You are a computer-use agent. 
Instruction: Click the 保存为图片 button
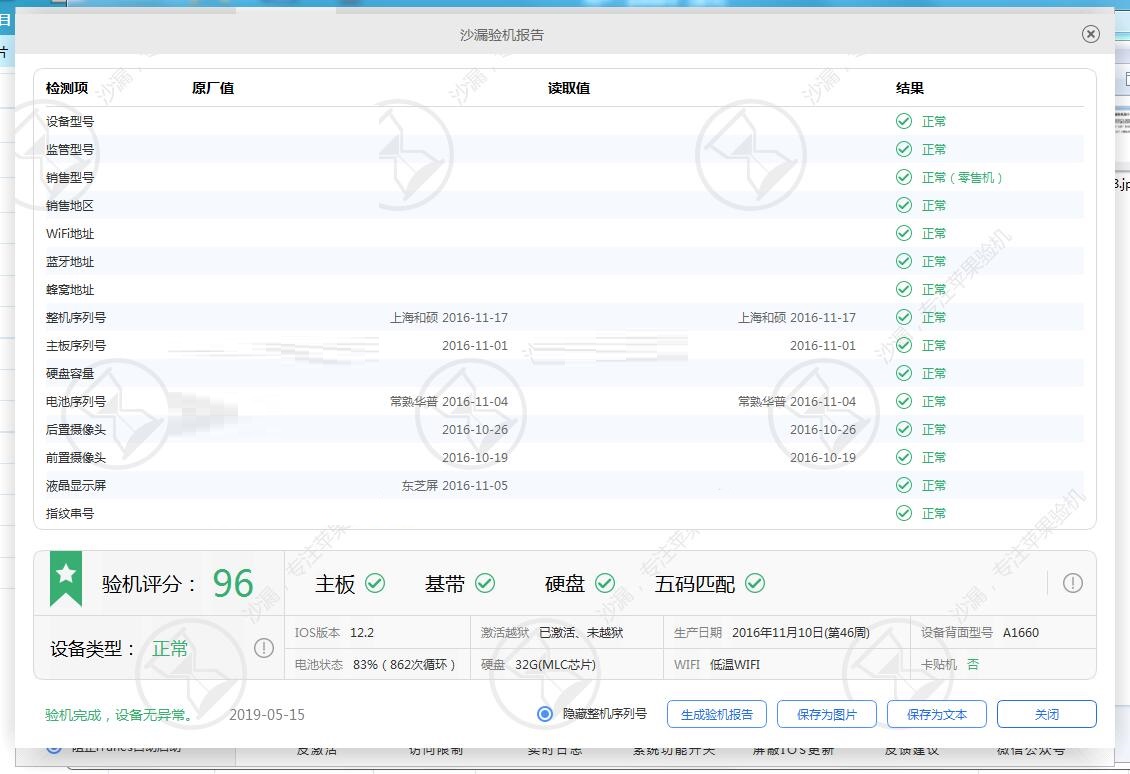tap(827, 714)
